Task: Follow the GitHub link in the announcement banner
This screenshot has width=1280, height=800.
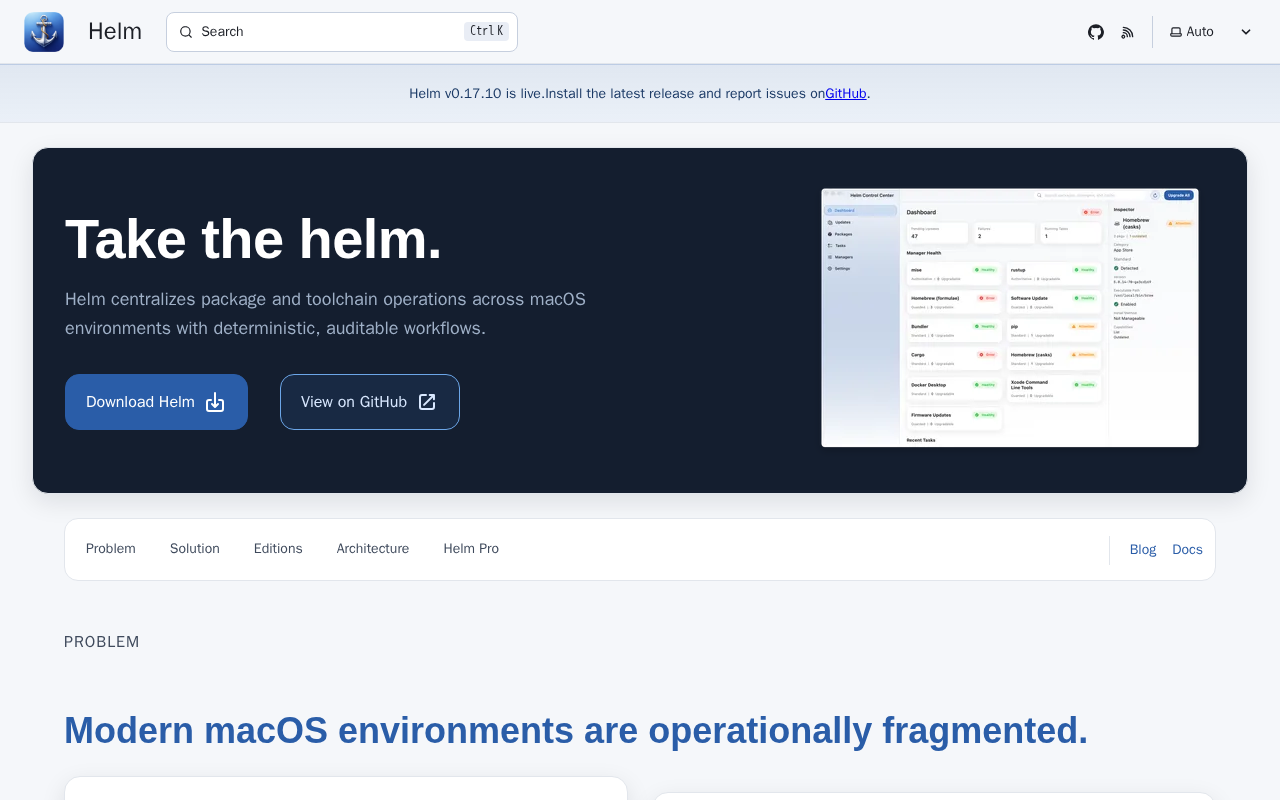Action: point(846,93)
